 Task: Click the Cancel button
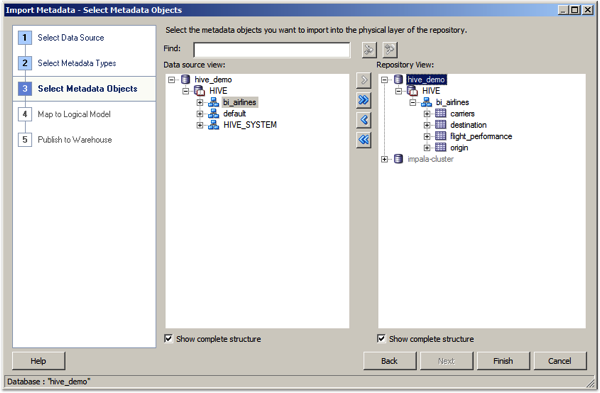pyautogui.click(x=560, y=361)
